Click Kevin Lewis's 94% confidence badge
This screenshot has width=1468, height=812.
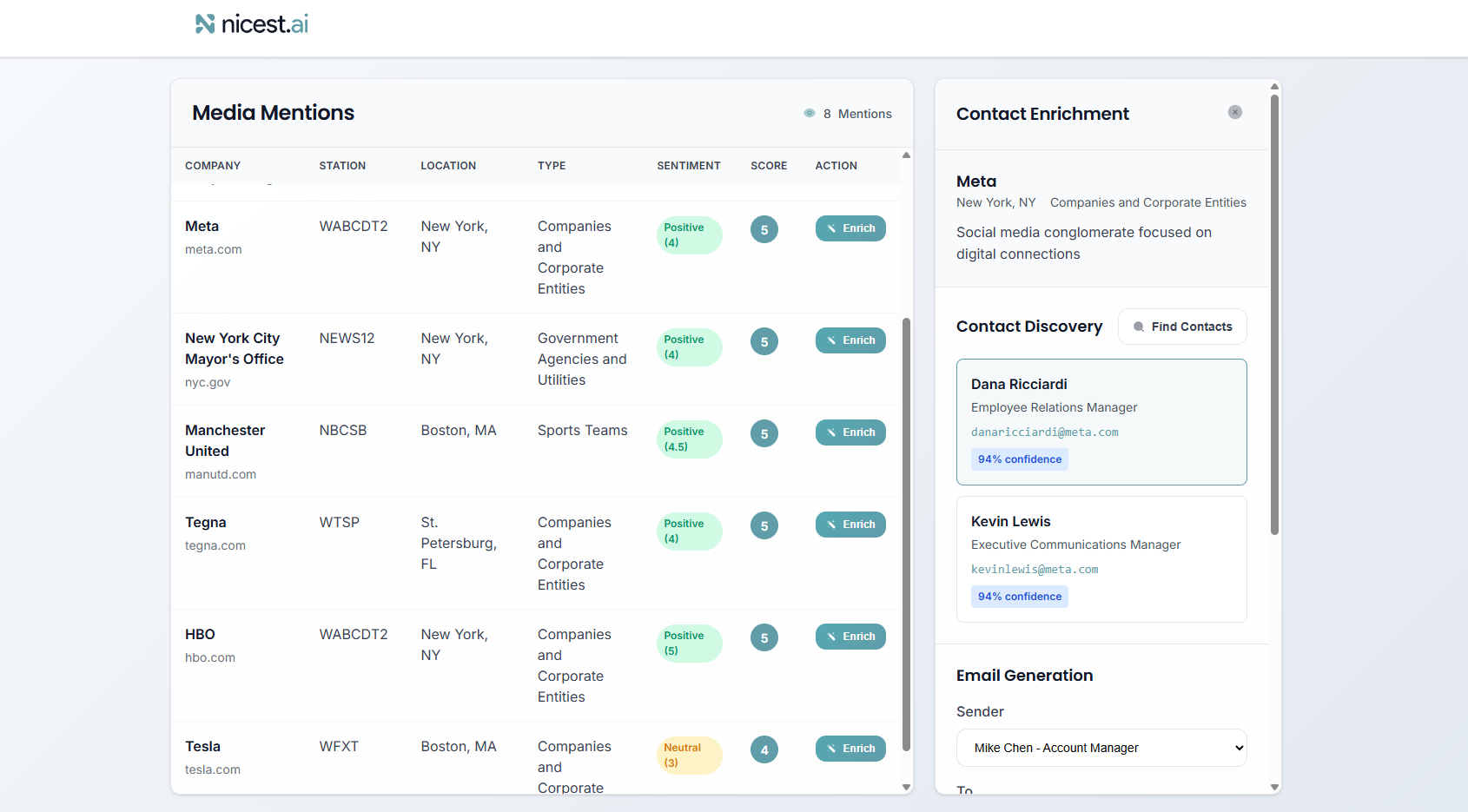pyautogui.click(x=1020, y=597)
